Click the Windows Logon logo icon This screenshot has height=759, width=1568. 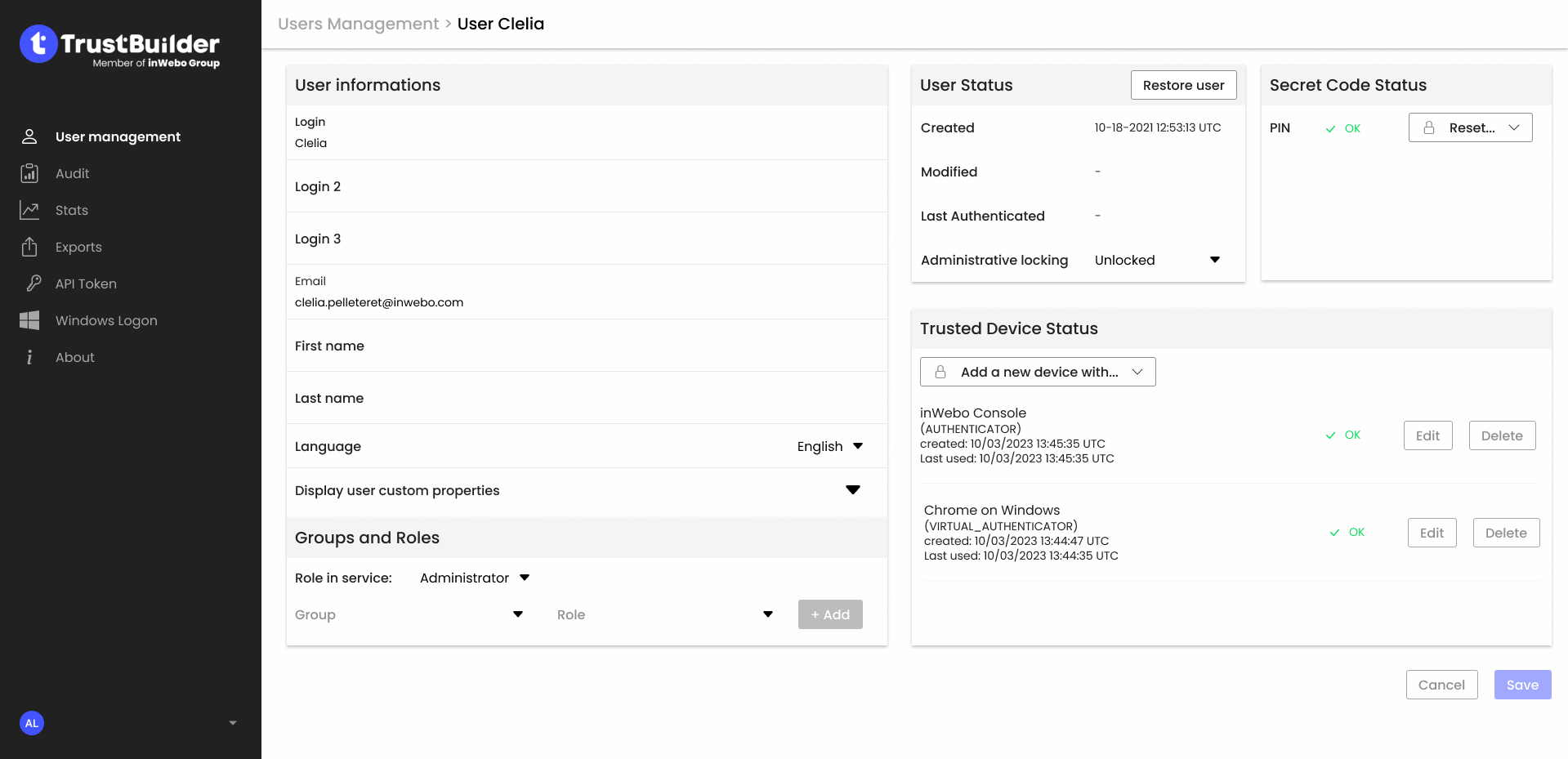pos(29,320)
